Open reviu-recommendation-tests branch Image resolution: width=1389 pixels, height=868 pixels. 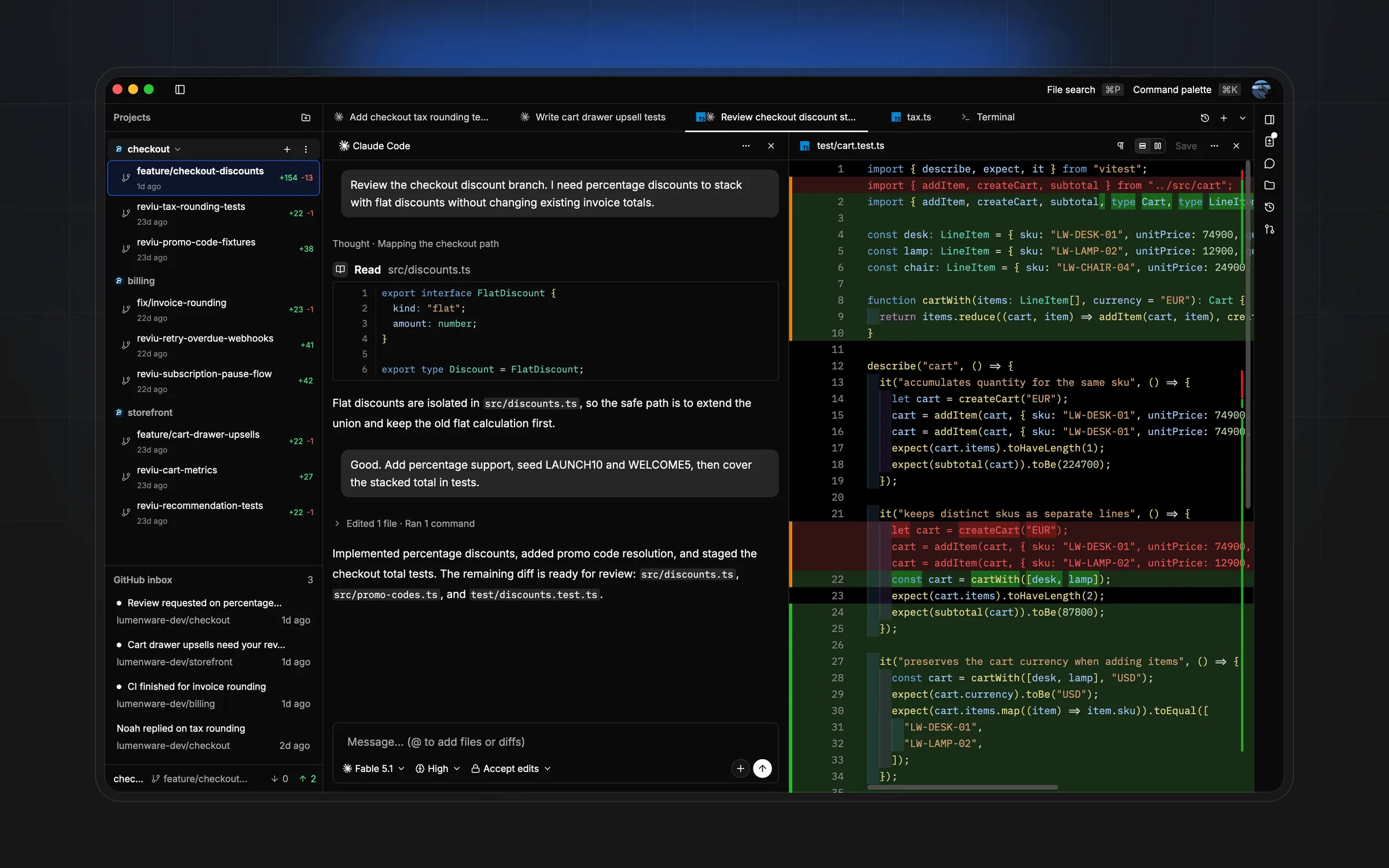pos(214,513)
